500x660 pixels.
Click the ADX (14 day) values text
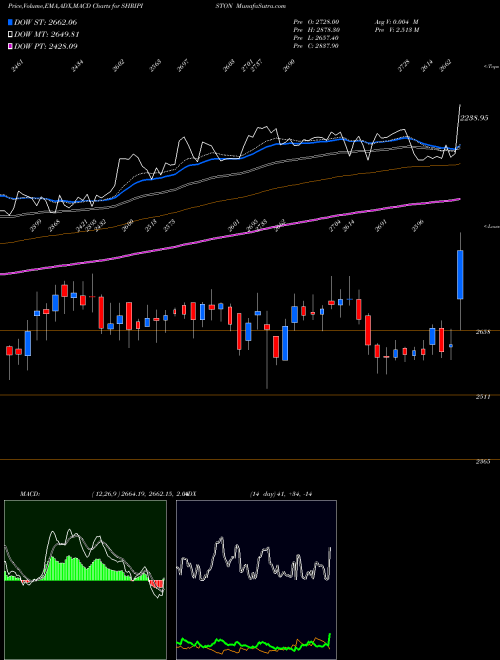(x=281, y=494)
